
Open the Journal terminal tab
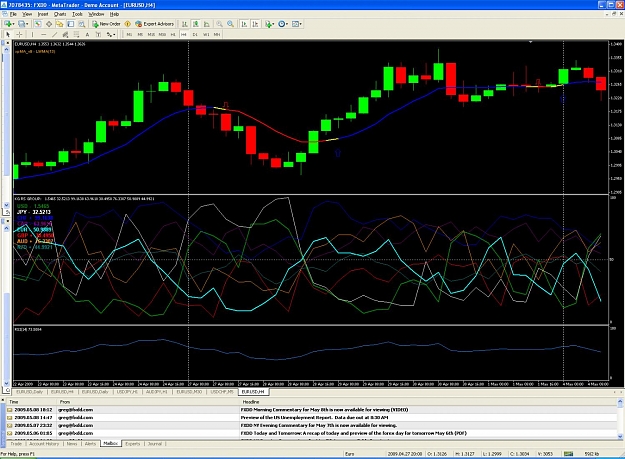(x=155, y=444)
